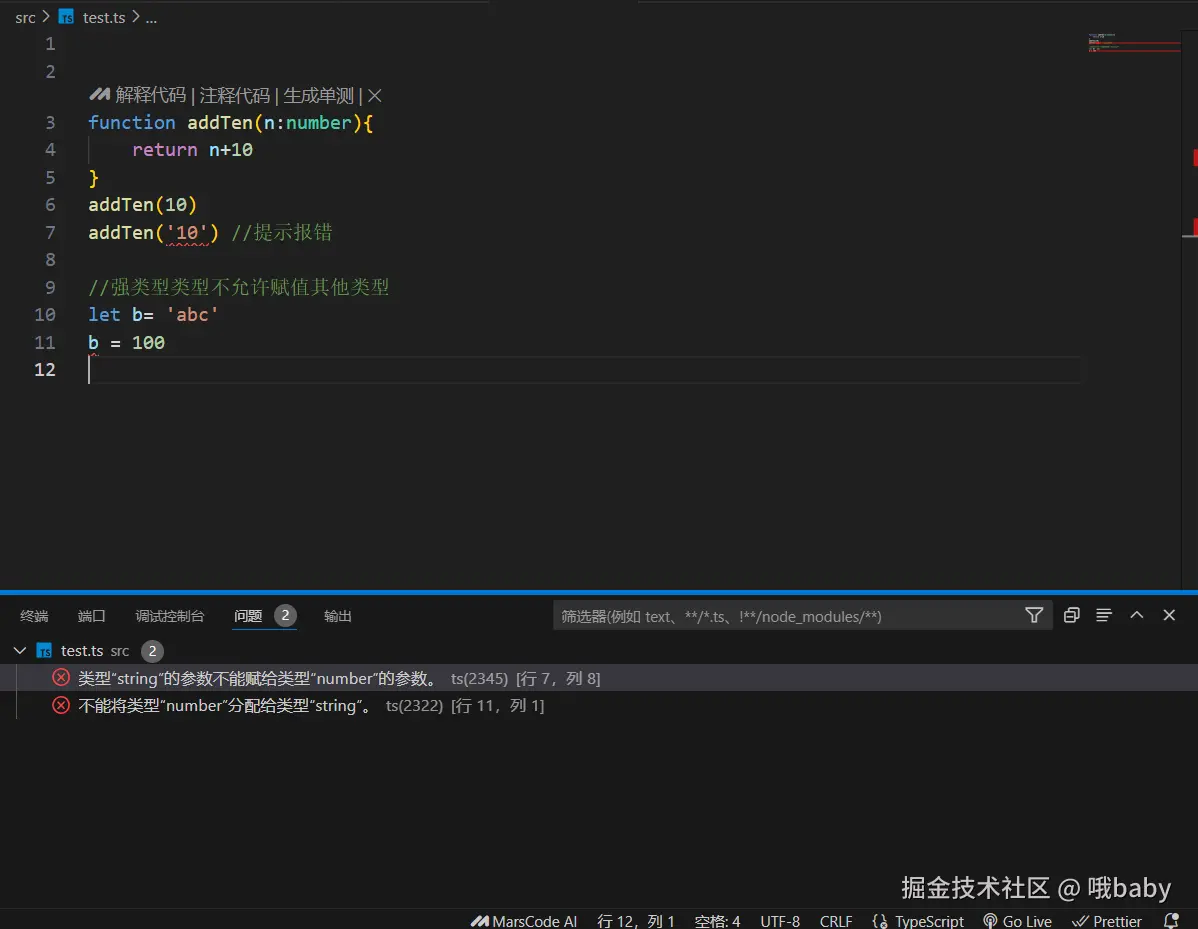Switch to the 终端 panel tab
Screen dimensions: 1198x929
[34, 616]
